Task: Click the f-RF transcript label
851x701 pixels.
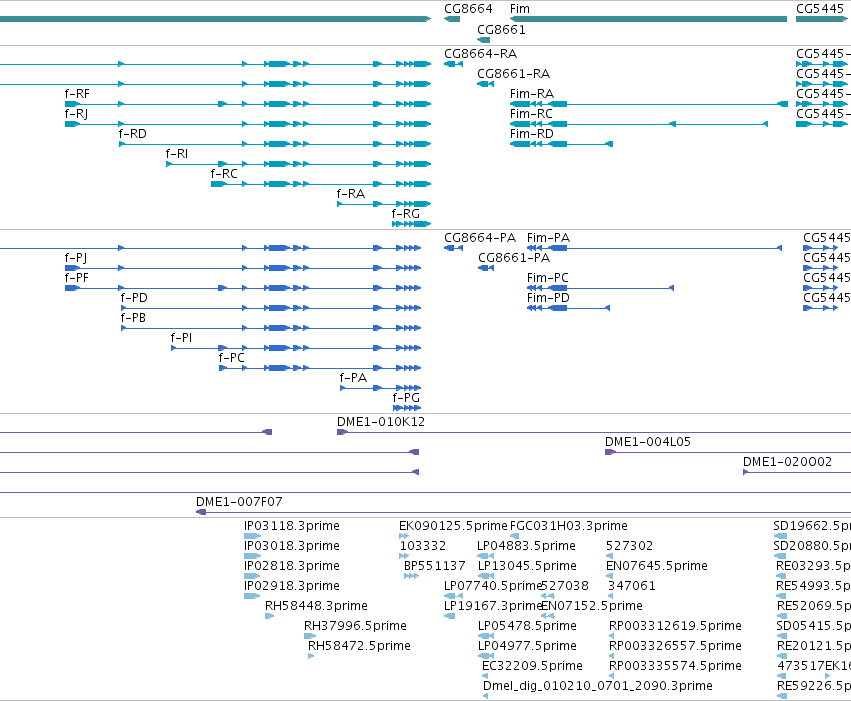Action: [77, 94]
